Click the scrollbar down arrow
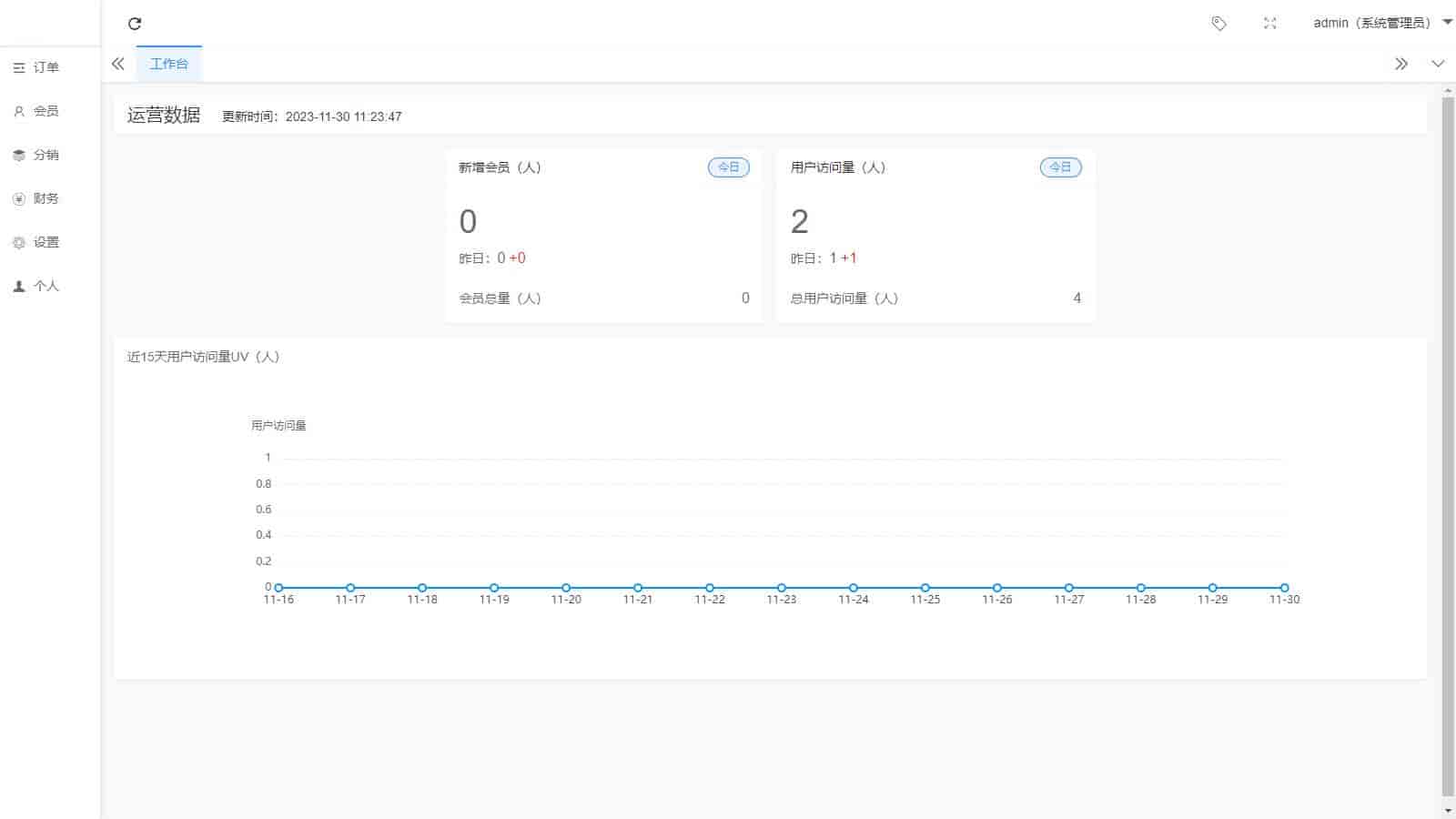 point(1448,811)
